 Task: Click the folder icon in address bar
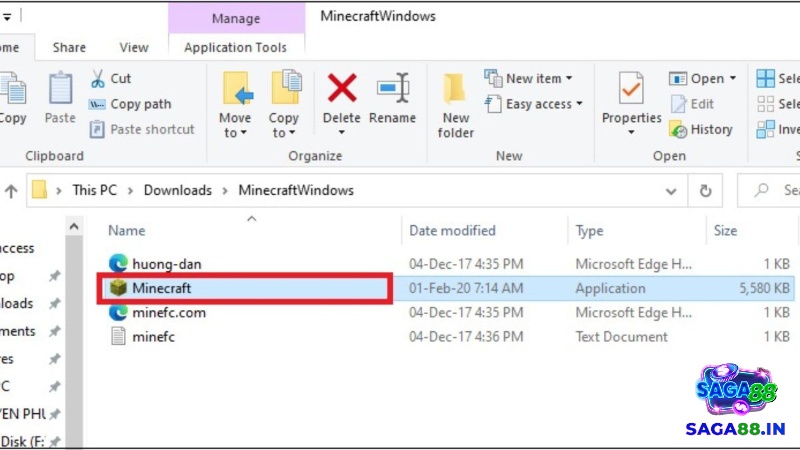click(x=39, y=190)
